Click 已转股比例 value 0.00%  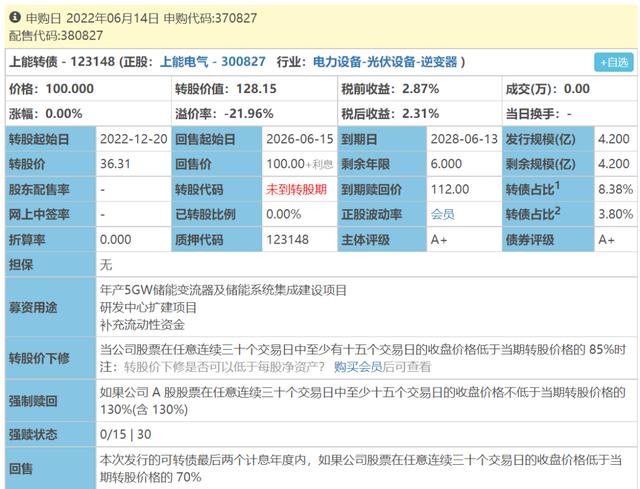tap(284, 214)
